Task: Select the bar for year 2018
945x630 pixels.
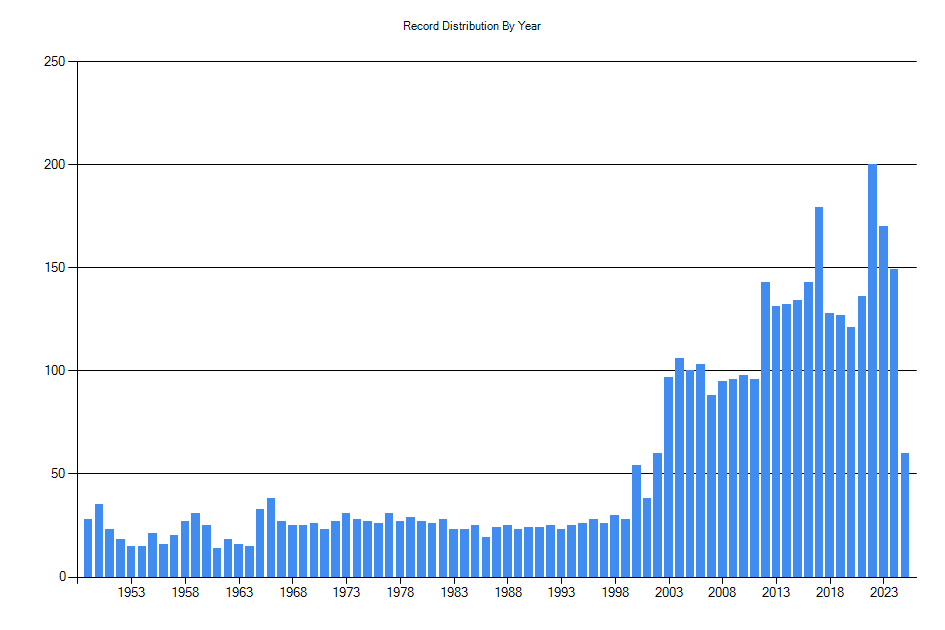Action: click(x=830, y=445)
